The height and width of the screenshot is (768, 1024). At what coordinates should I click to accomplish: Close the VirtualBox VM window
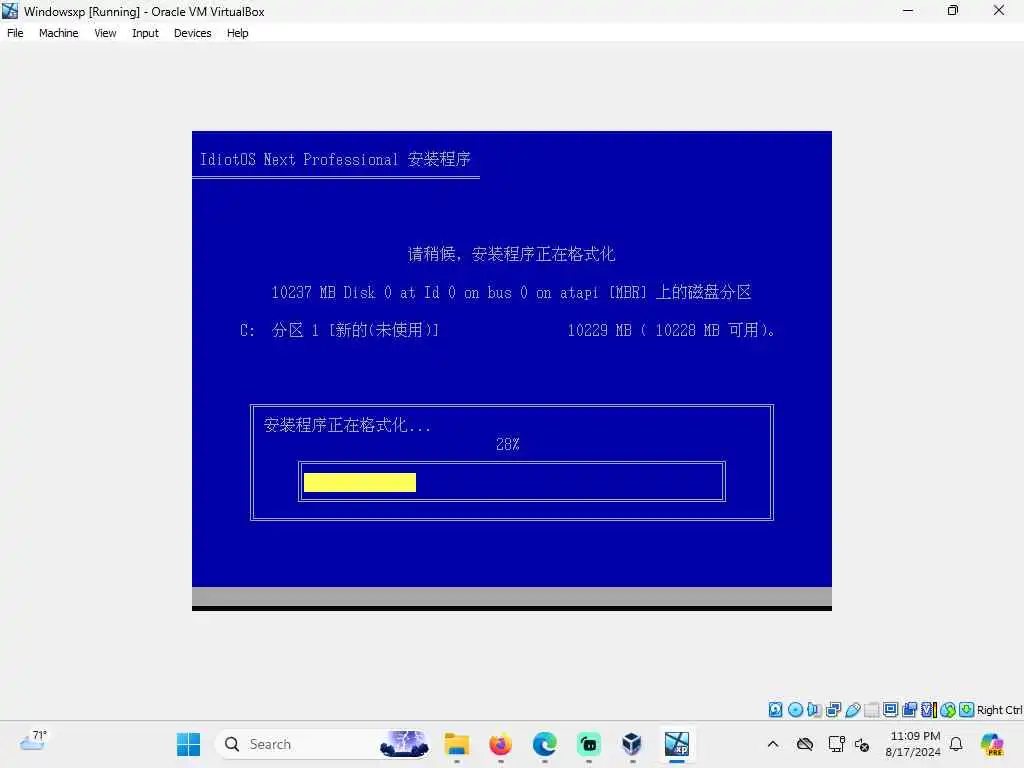point(999,10)
